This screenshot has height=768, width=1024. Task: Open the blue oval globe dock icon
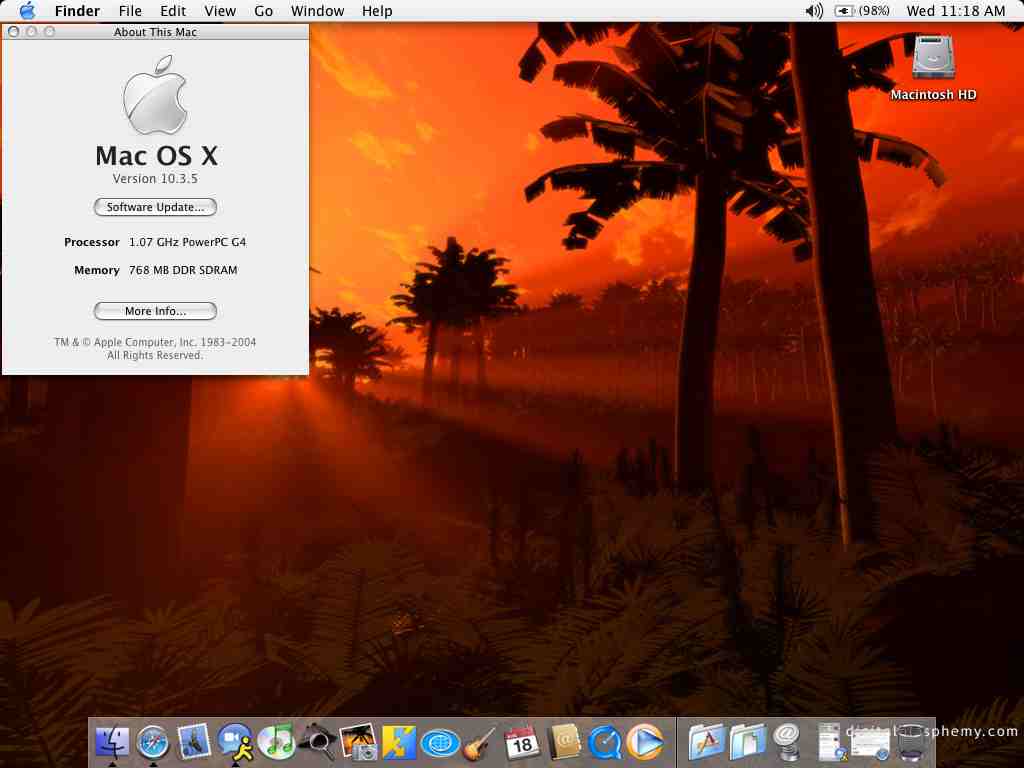coord(440,743)
